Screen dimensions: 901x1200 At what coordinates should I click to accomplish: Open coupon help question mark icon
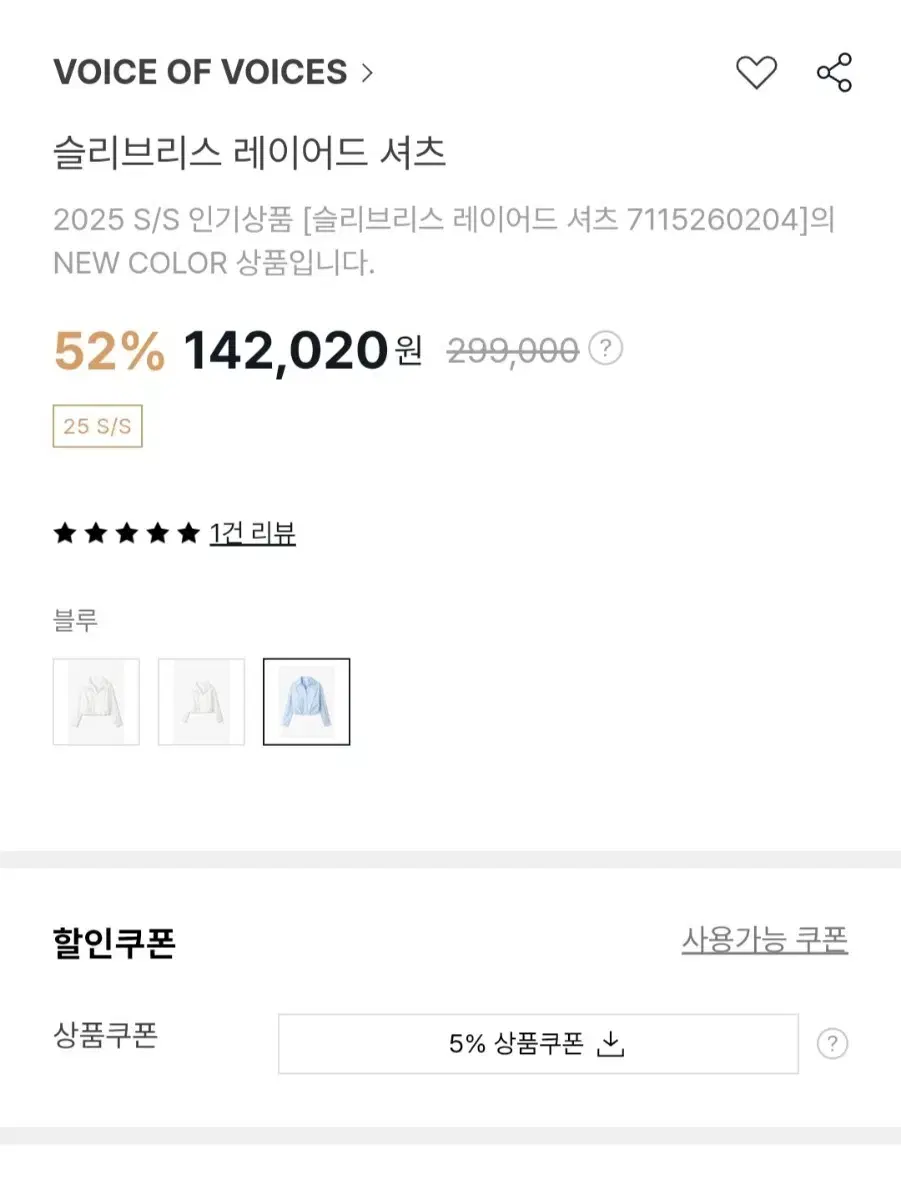(832, 1044)
